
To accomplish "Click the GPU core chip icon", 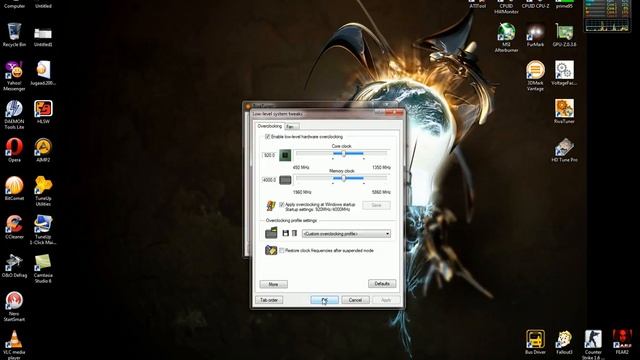I will [285, 155].
